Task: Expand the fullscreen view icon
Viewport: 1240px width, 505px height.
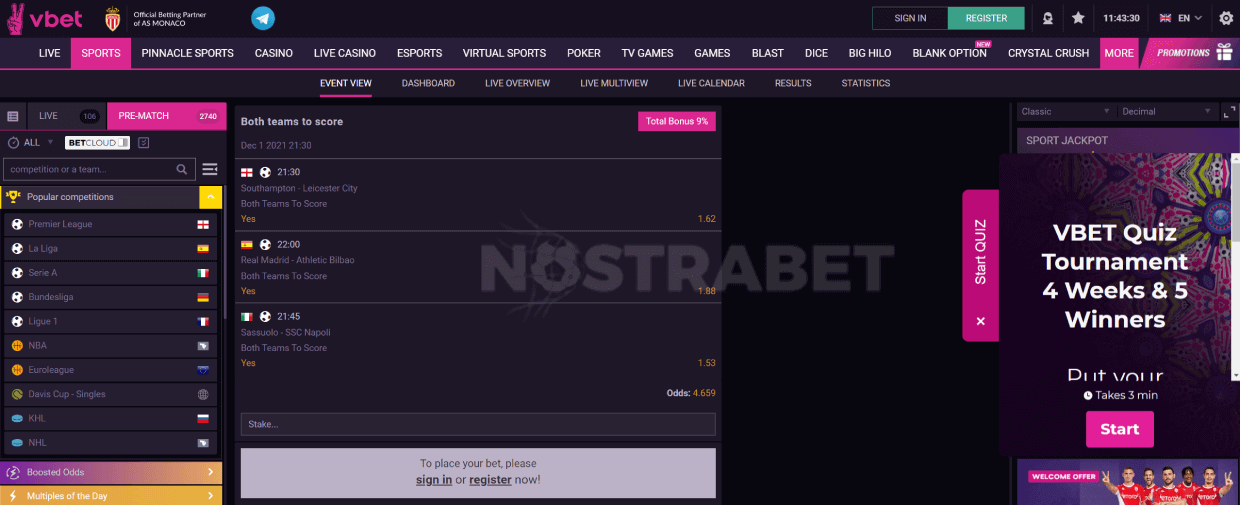Action: pos(1228,111)
